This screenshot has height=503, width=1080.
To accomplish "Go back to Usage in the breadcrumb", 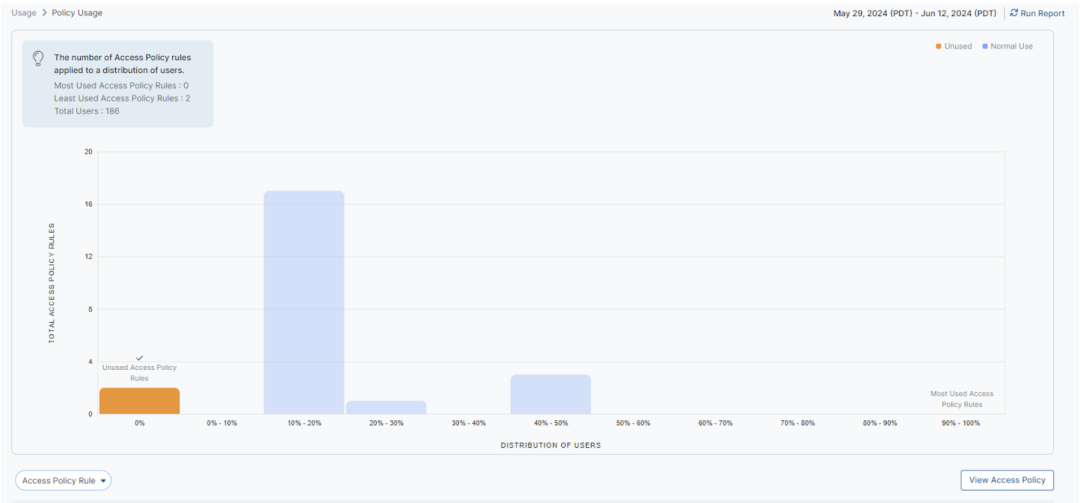I will point(24,13).
